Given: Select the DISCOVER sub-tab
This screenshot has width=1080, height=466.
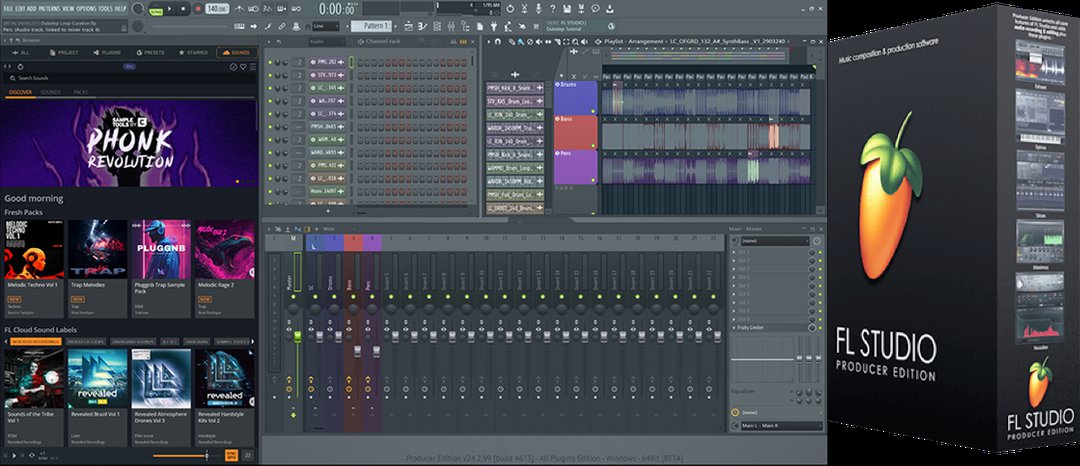Looking at the screenshot, I should (x=20, y=92).
